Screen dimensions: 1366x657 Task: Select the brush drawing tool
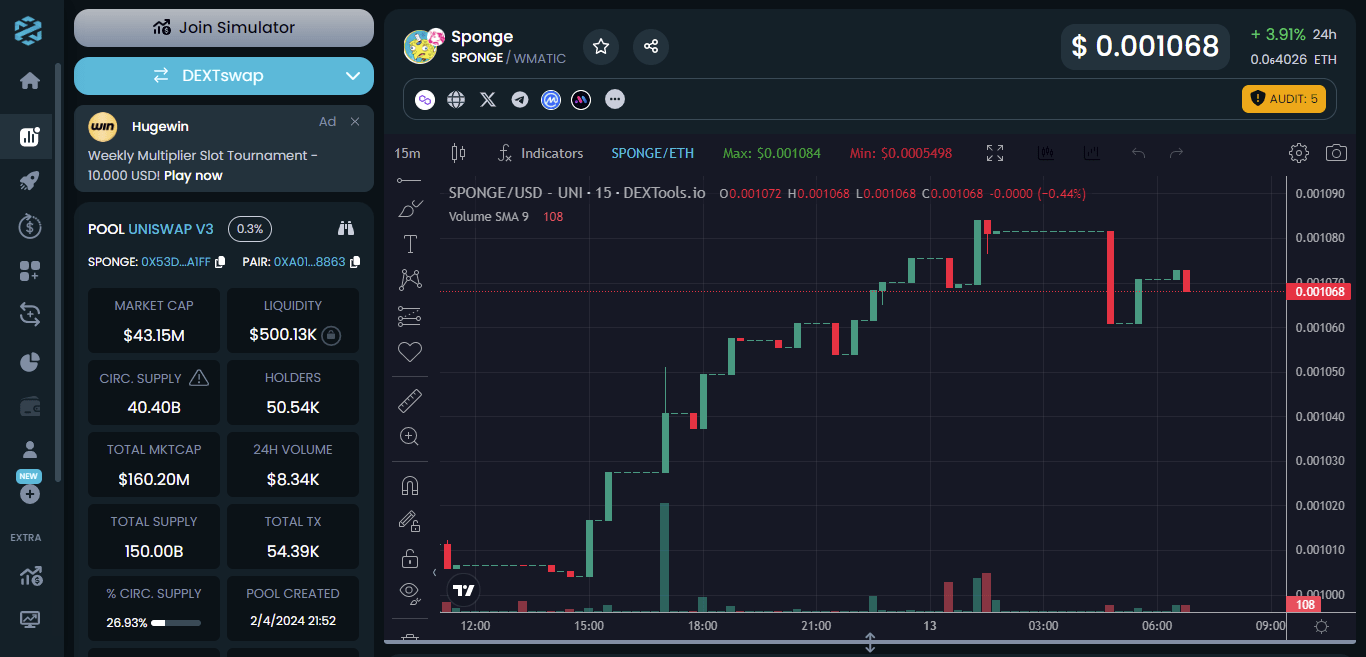point(410,208)
